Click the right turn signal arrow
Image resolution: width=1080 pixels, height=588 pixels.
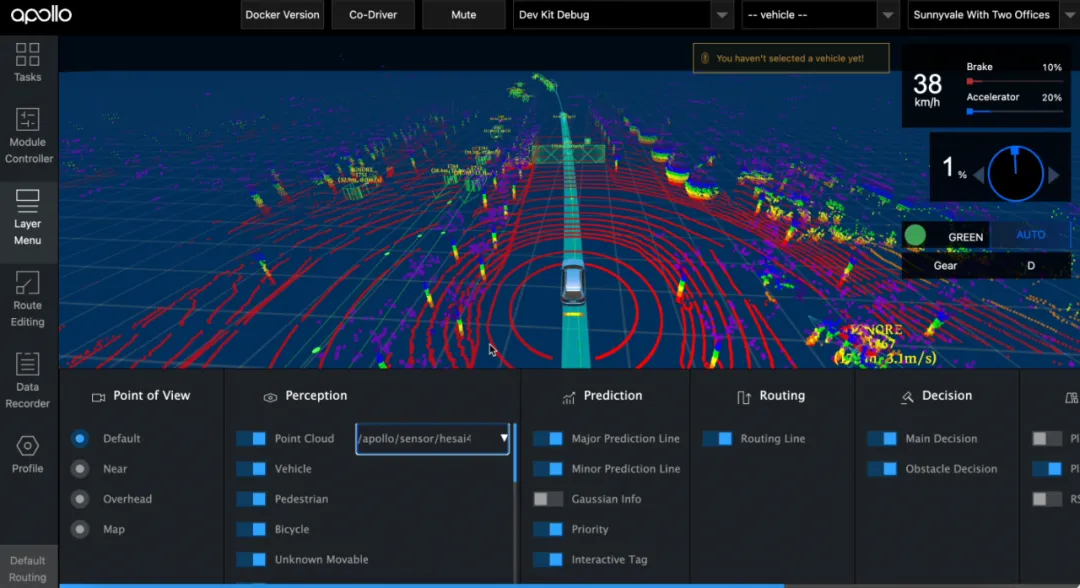(x=1054, y=175)
